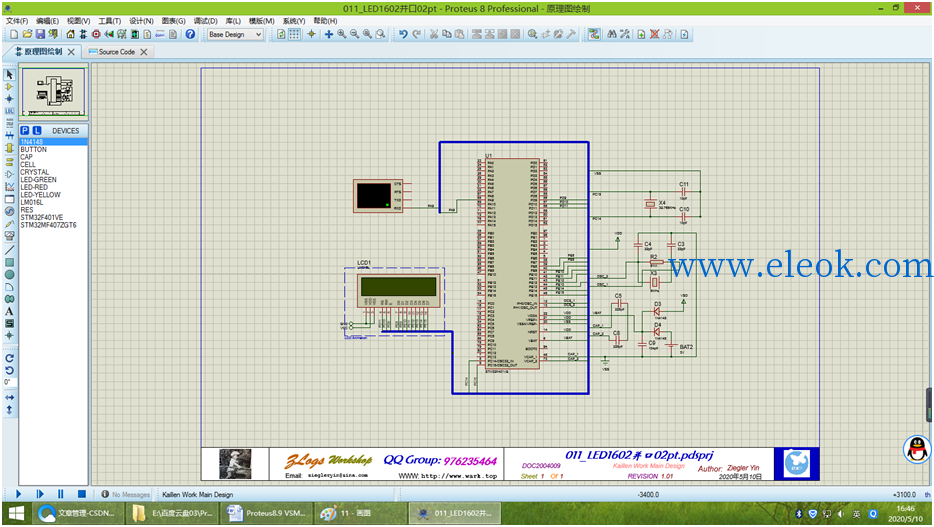
Task: Open the 调试(D) menu
Action: (205, 21)
